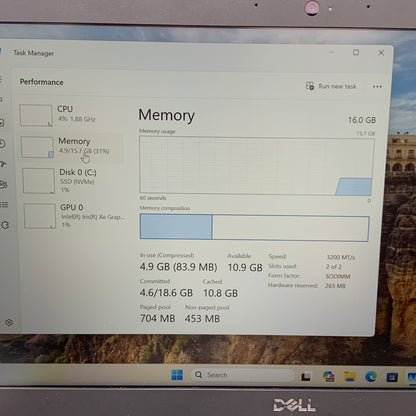This screenshot has height=416, width=416.
Task: Open Task View on the taskbar
Action: [307, 376]
